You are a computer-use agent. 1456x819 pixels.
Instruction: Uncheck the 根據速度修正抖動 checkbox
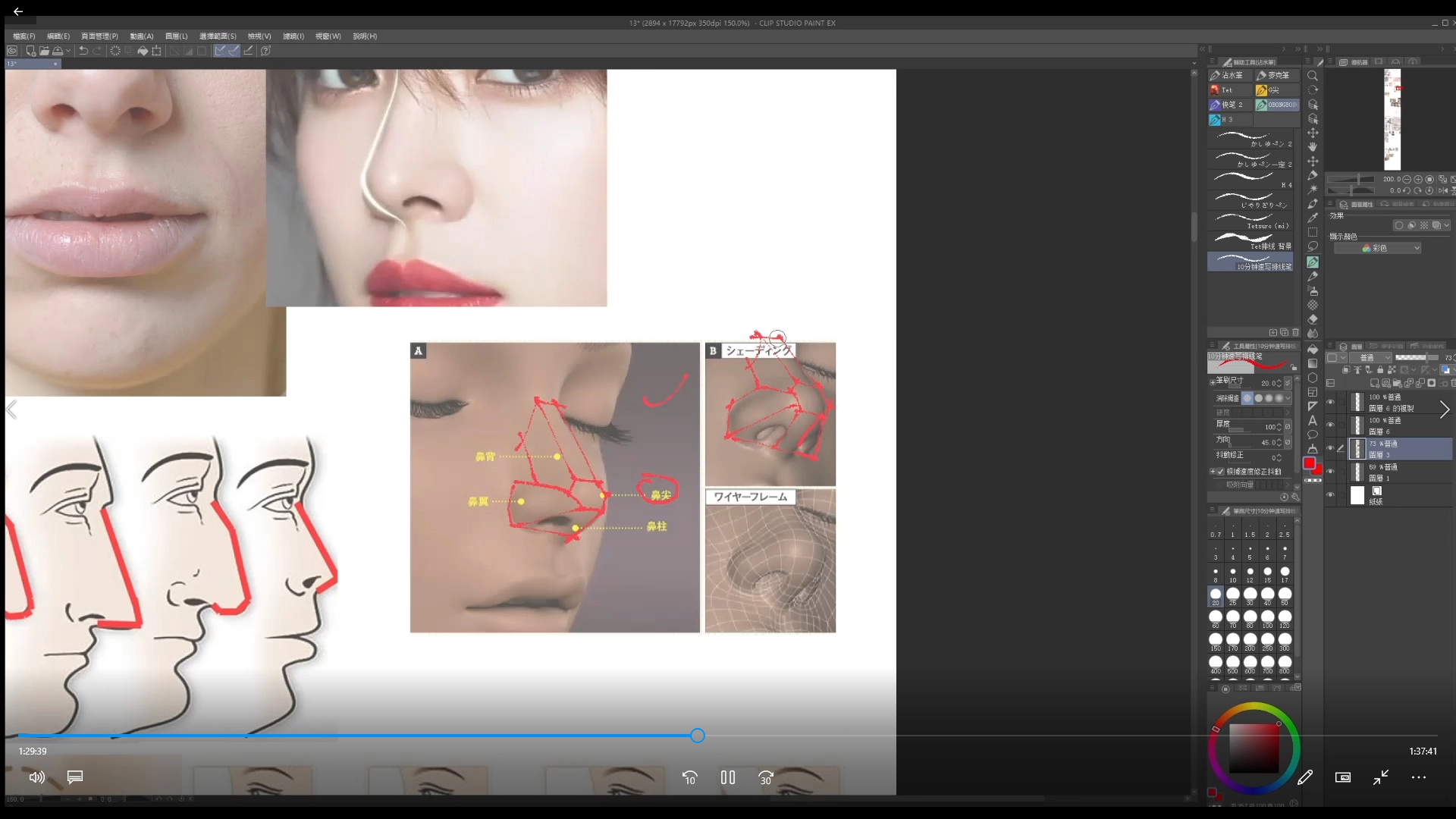[1220, 472]
